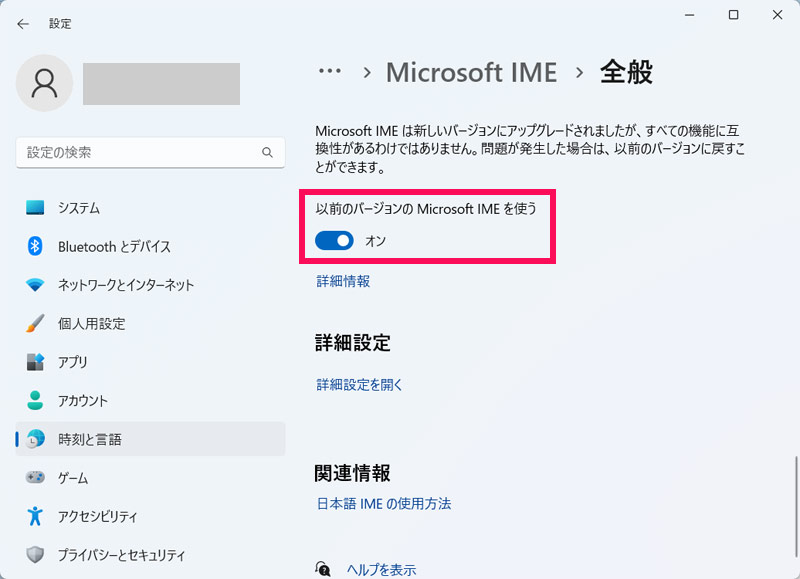This screenshot has width=800, height=579.
Task: Click the gray account name box
Action: (161, 84)
